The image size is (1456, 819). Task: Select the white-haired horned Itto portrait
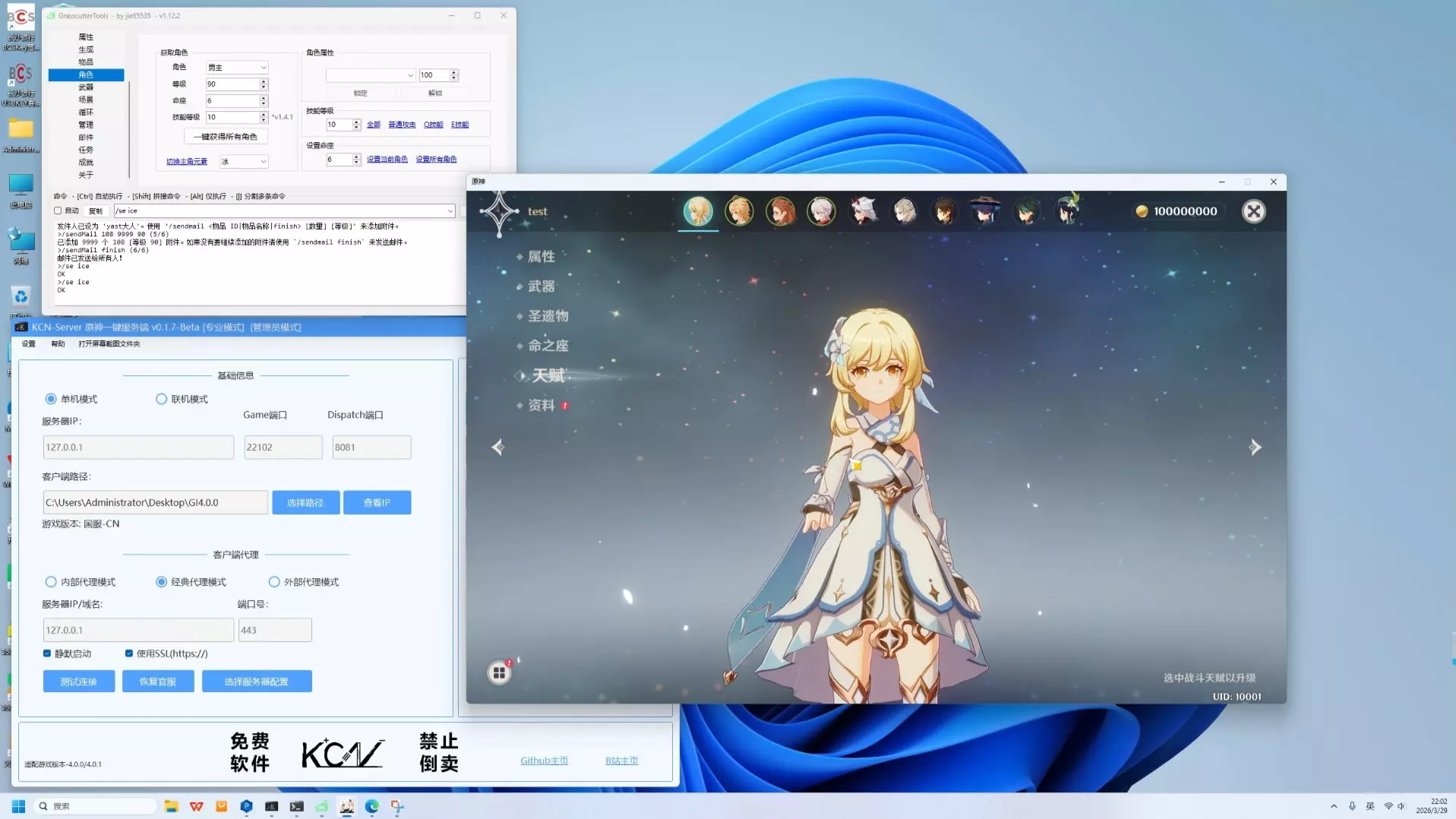pos(862,211)
